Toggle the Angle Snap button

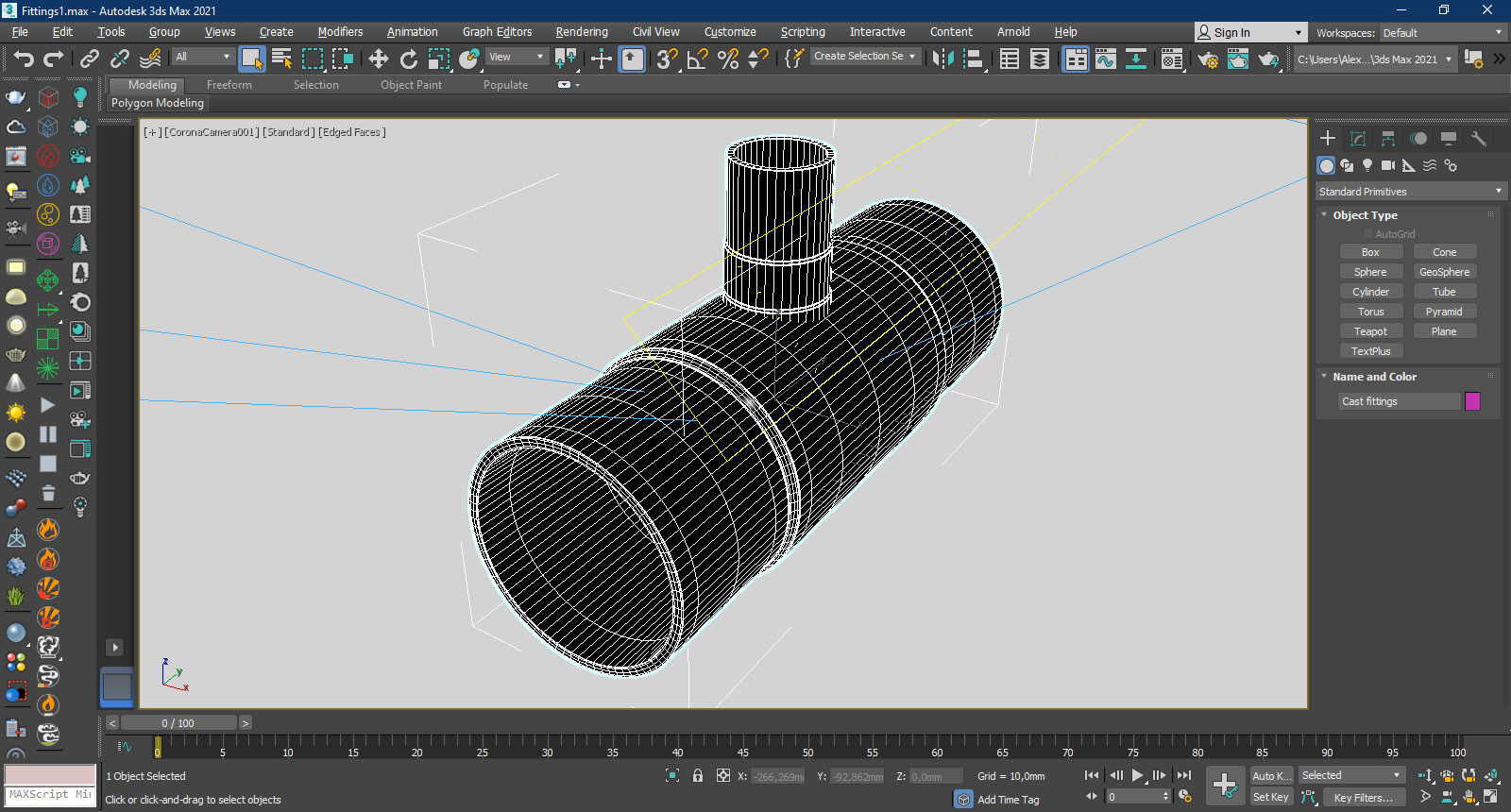pos(698,59)
